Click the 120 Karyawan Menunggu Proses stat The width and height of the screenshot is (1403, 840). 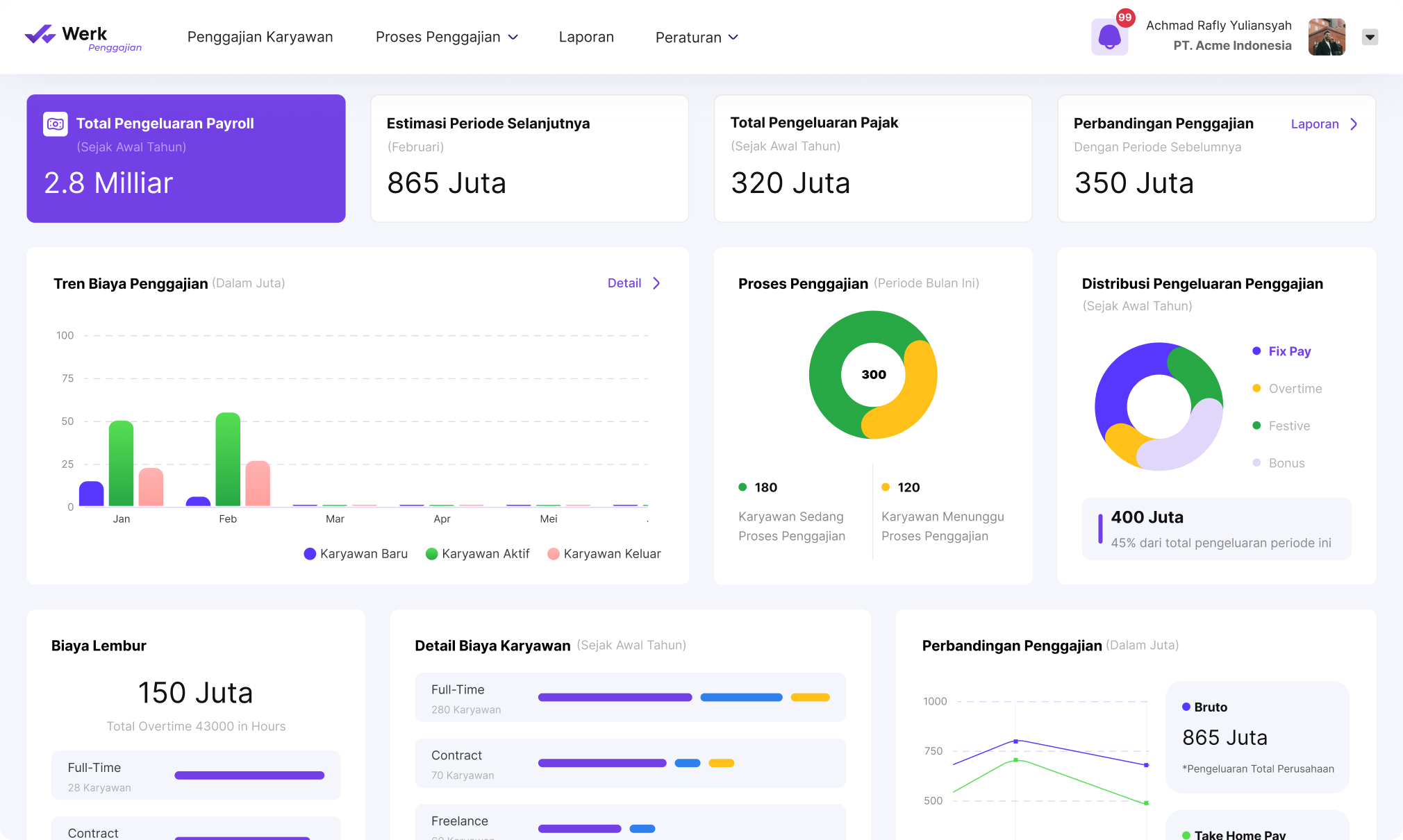[x=943, y=512]
